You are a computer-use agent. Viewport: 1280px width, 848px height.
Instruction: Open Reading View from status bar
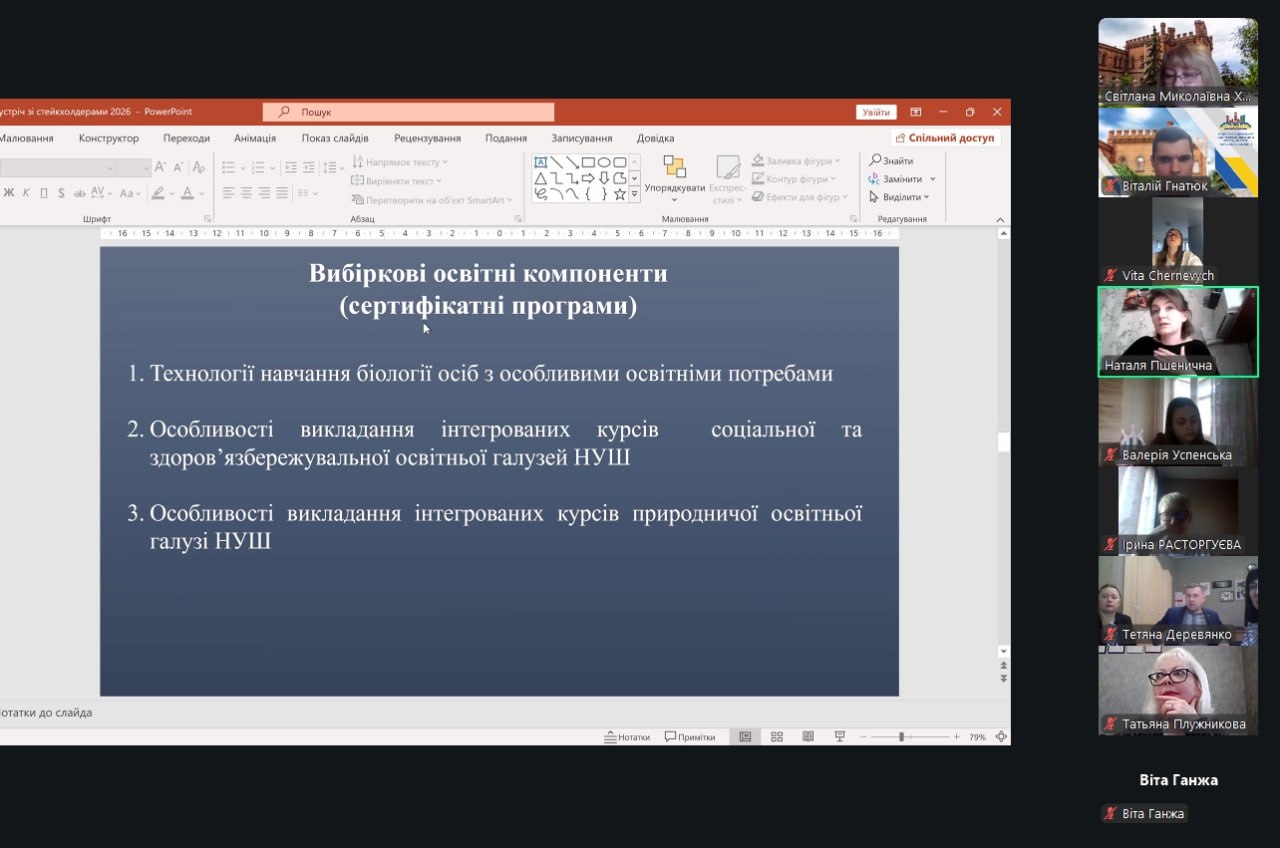[808, 737]
